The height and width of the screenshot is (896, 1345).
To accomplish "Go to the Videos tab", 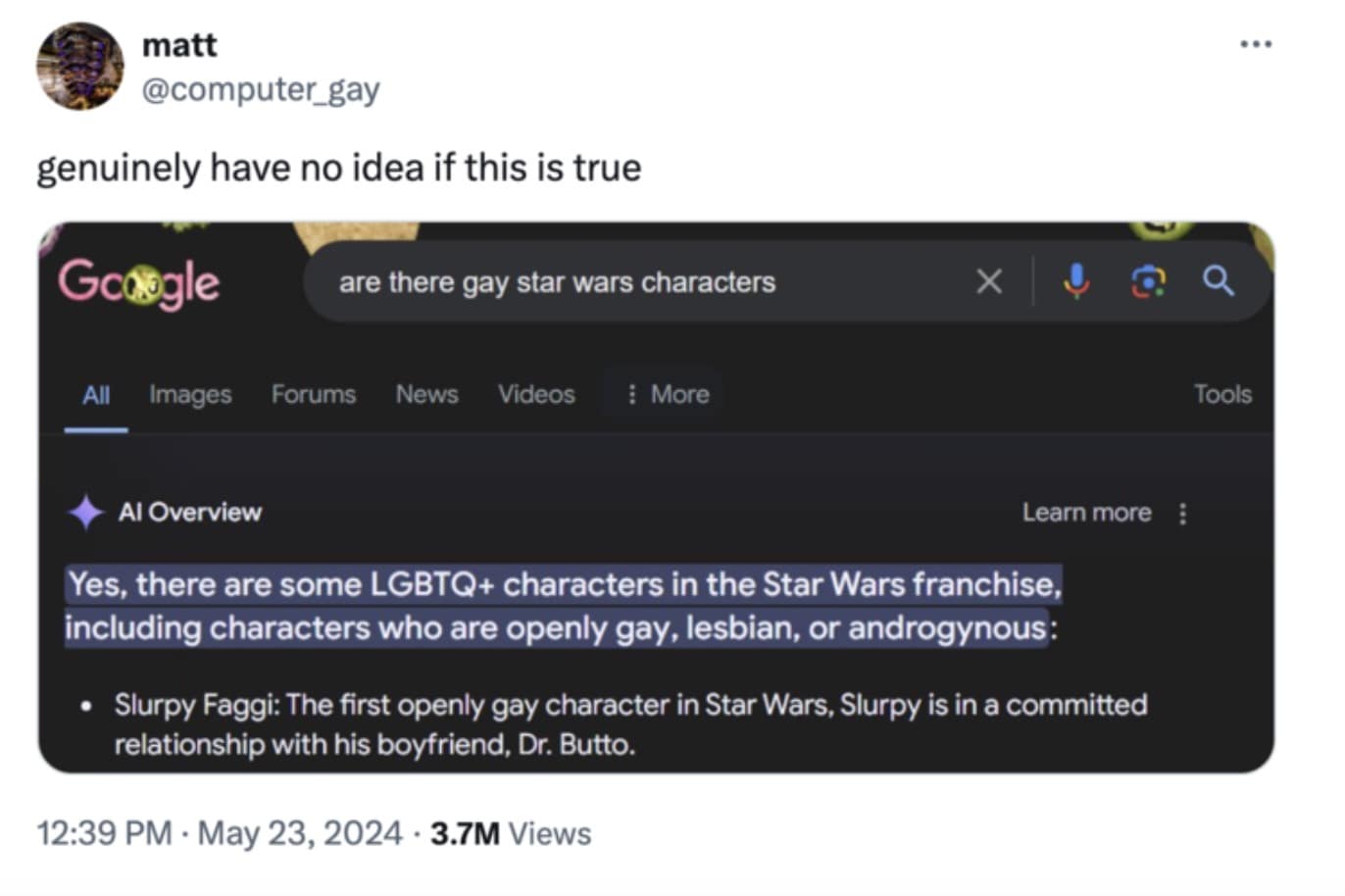I will tap(536, 394).
